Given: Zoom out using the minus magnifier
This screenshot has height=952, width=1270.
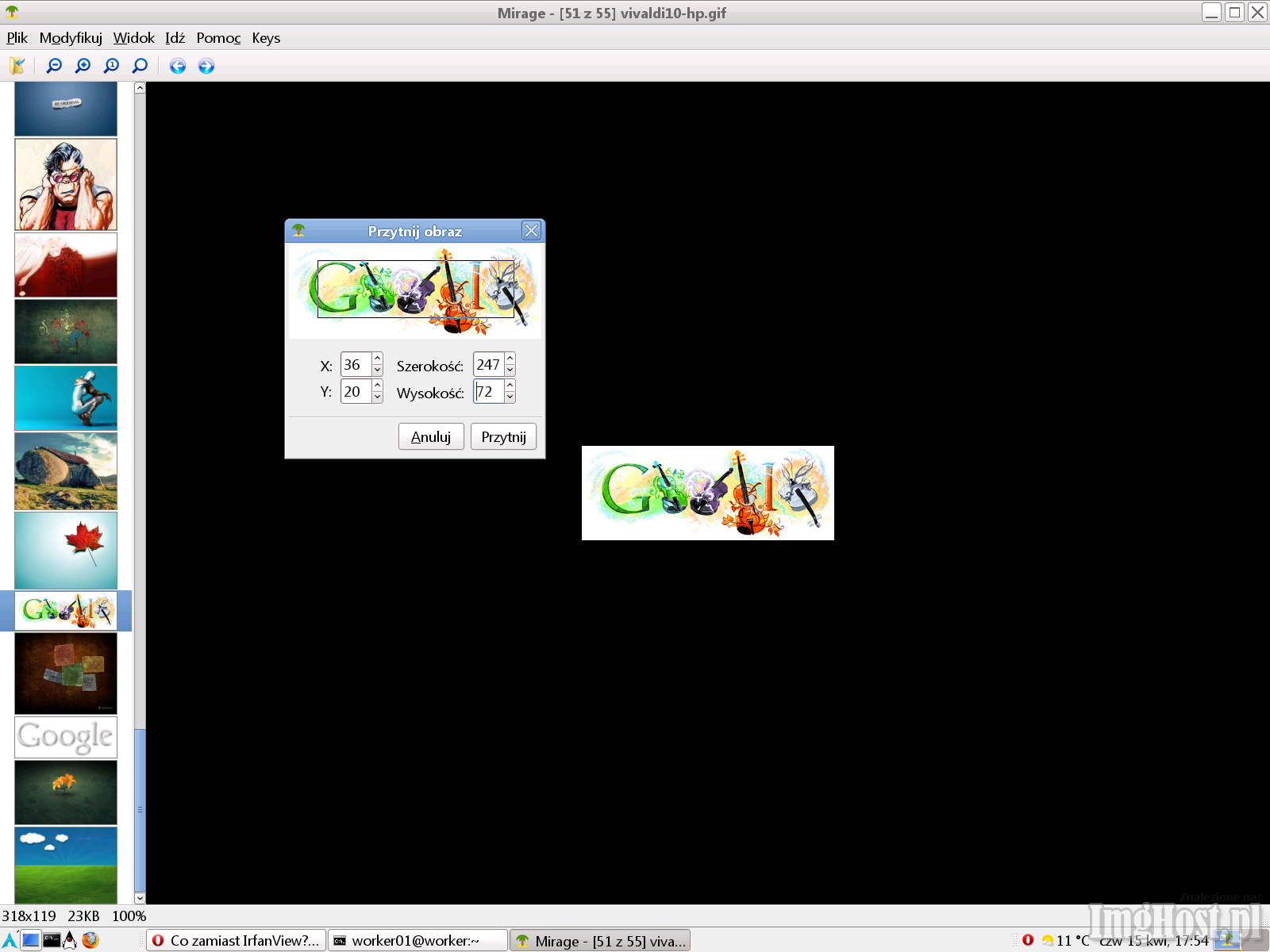Looking at the screenshot, I should 54,66.
